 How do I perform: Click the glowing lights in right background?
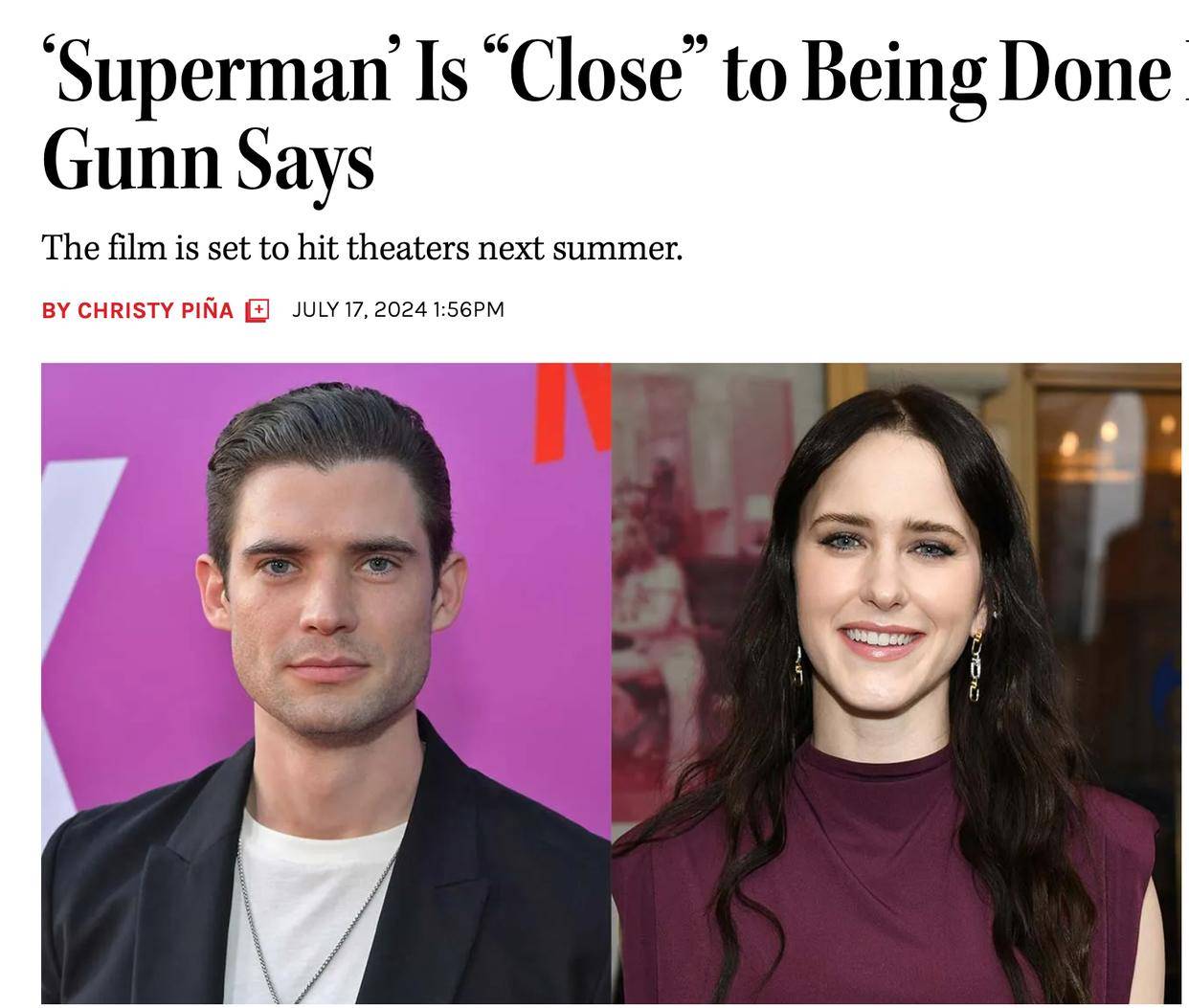coord(1110,440)
